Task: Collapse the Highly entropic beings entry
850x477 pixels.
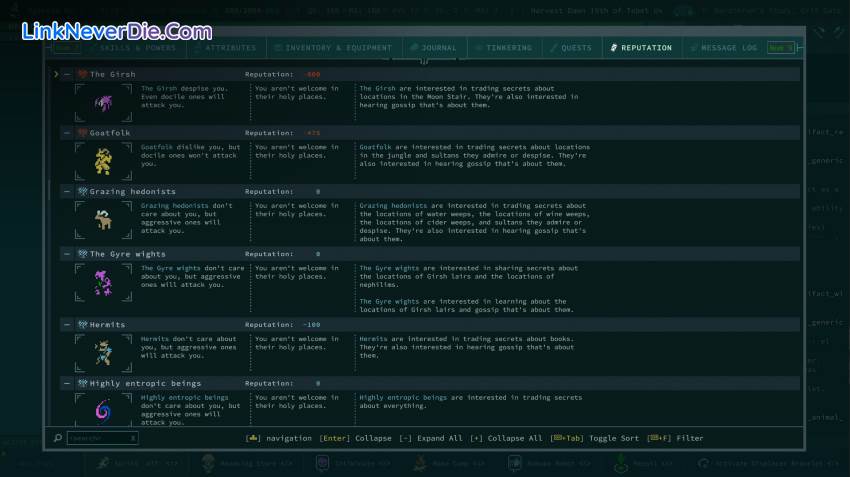Action: 68,383
